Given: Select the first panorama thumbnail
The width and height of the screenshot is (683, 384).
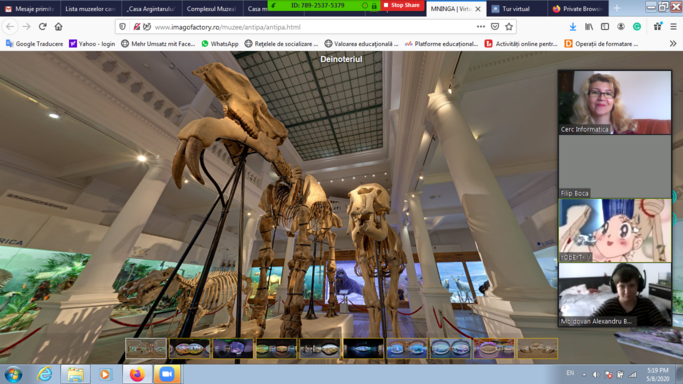Looking at the screenshot, I should pos(146,348).
